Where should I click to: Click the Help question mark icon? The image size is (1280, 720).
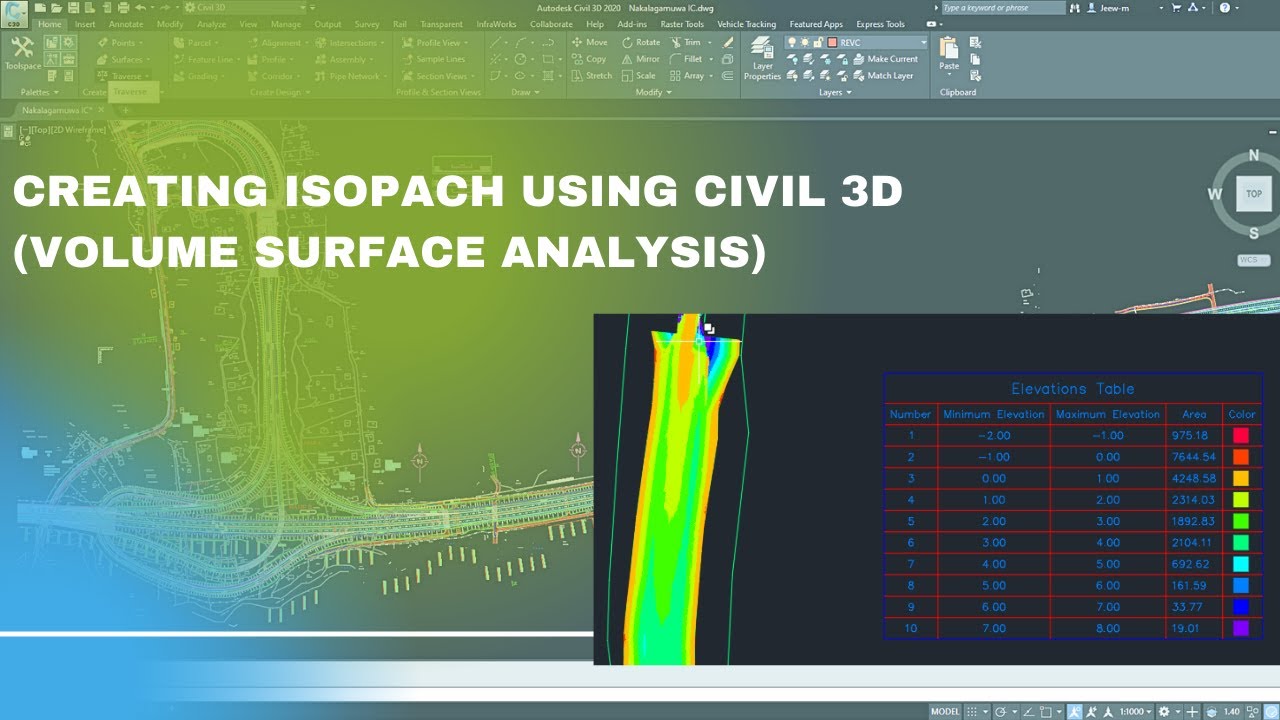pos(1224,8)
